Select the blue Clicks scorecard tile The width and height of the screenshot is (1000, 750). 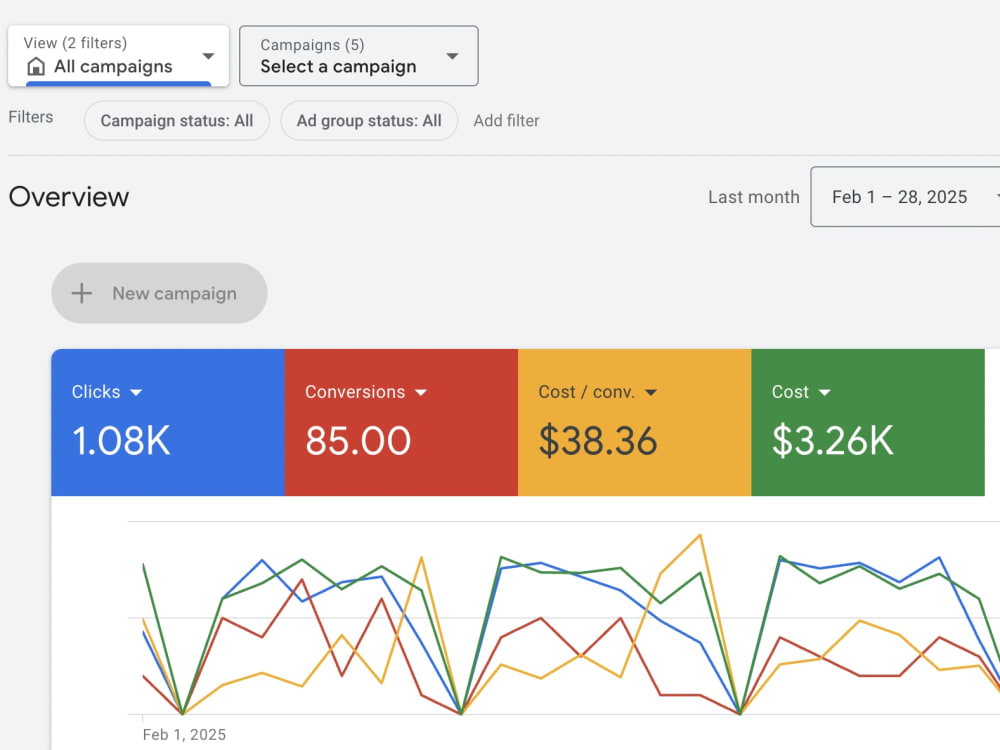coord(168,422)
